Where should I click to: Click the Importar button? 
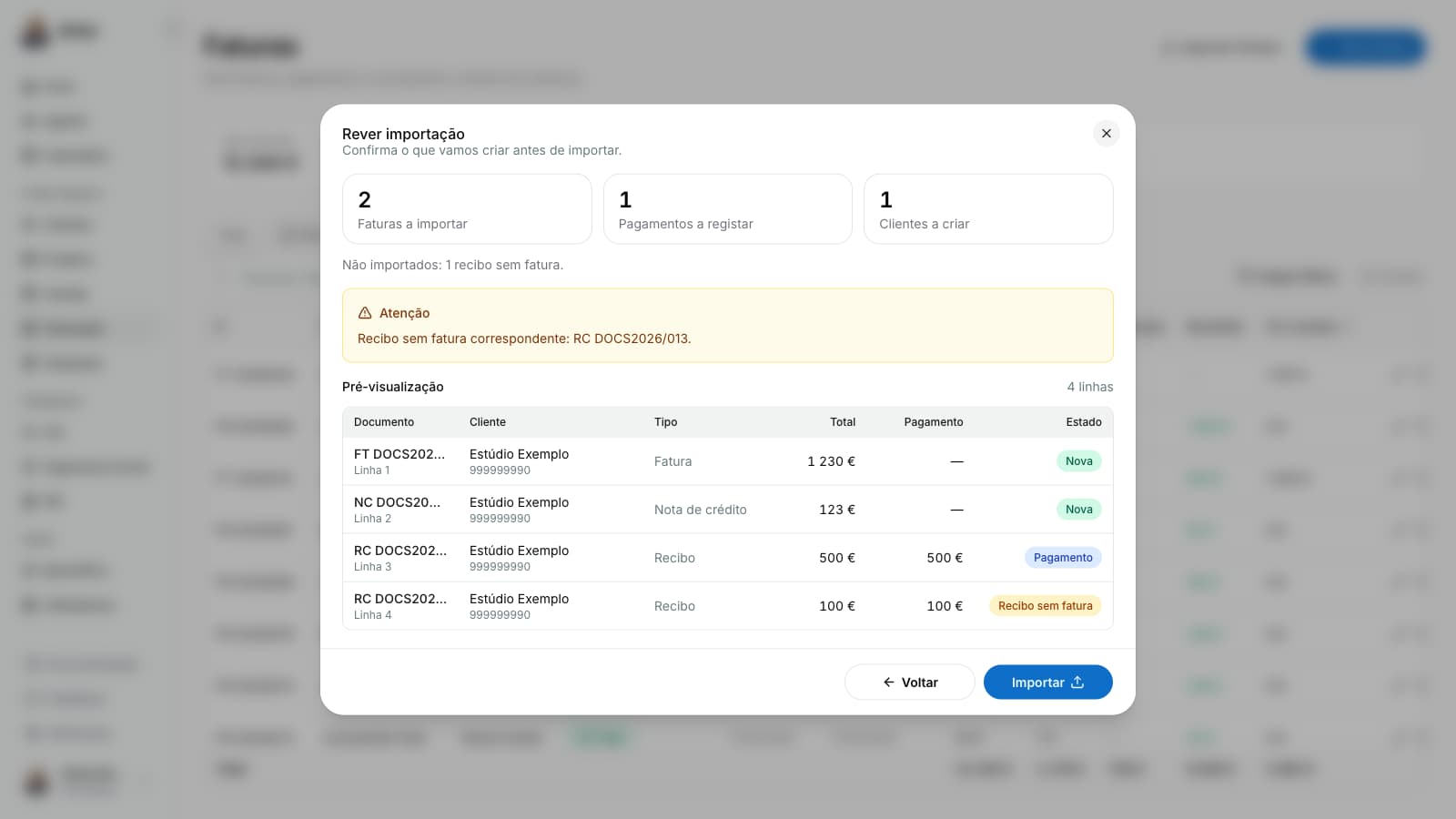point(1047,682)
